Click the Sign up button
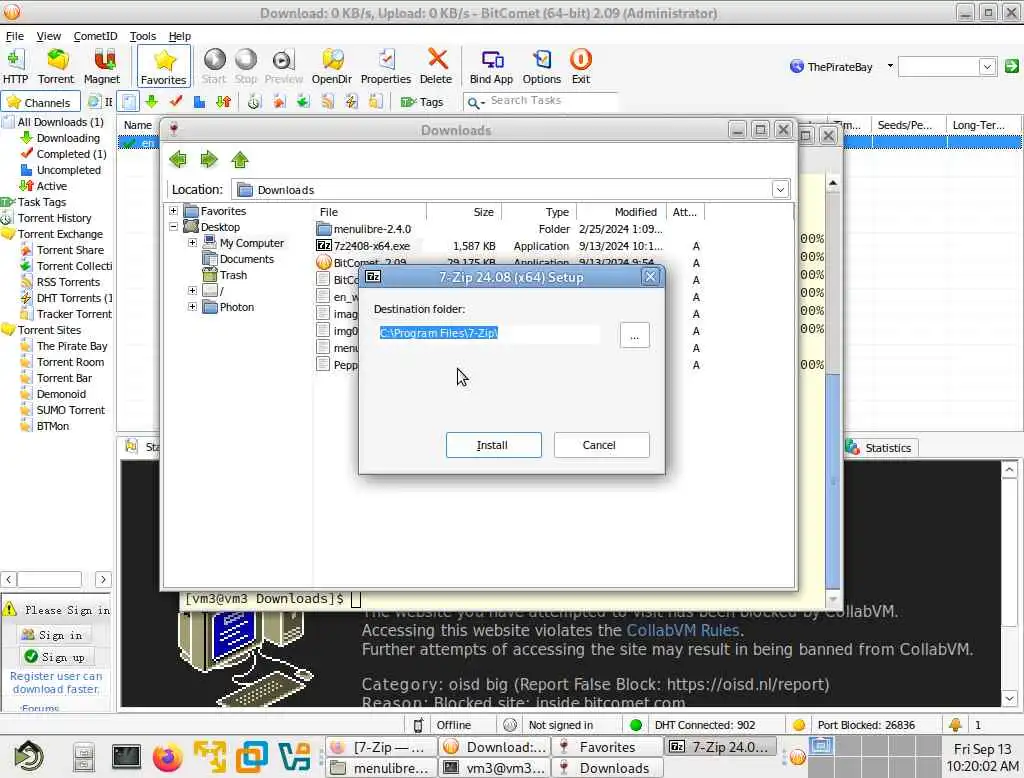The height and width of the screenshot is (778, 1024). point(57,656)
